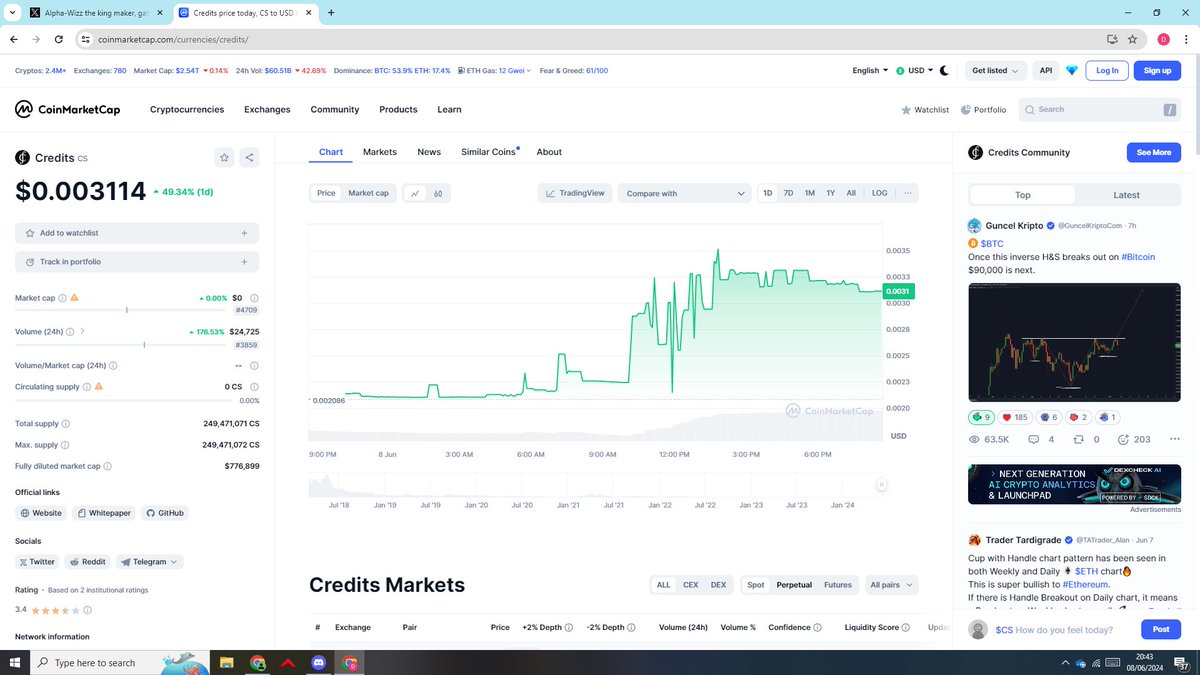Open Windows Start menu
1200x675 pixels.
tap(15, 662)
